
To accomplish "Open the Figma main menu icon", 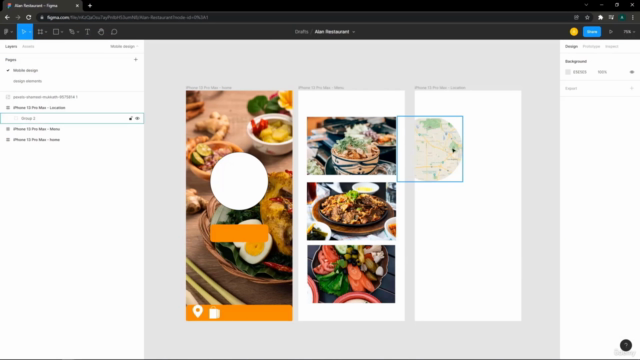I will pyautogui.click(x=6, y=31).
